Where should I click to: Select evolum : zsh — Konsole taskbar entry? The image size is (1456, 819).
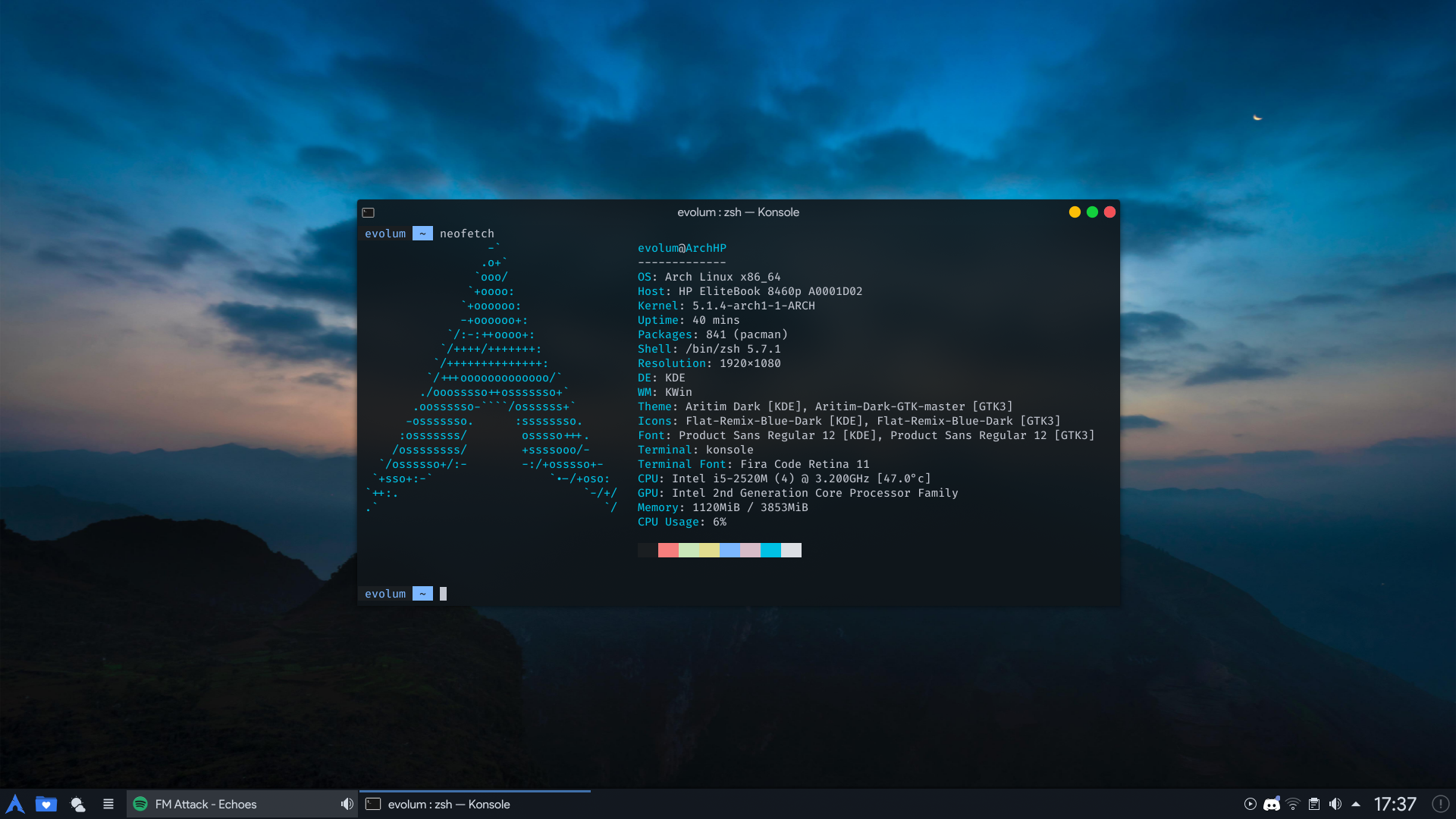[x=475, y=804]
